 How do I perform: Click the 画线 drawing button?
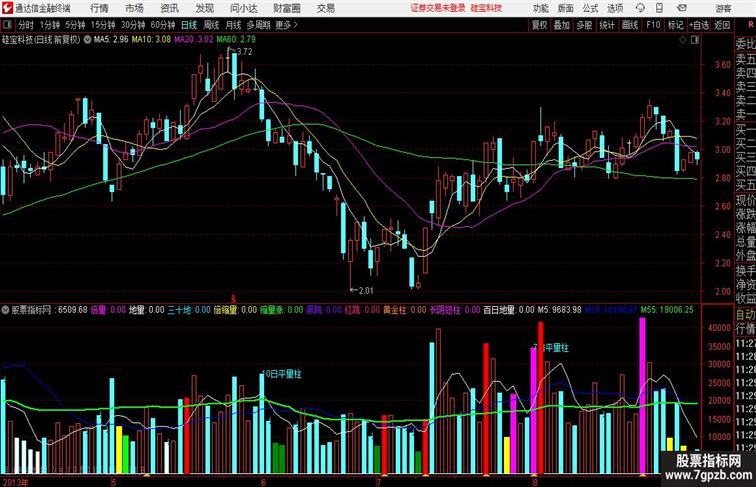[630, 25]
